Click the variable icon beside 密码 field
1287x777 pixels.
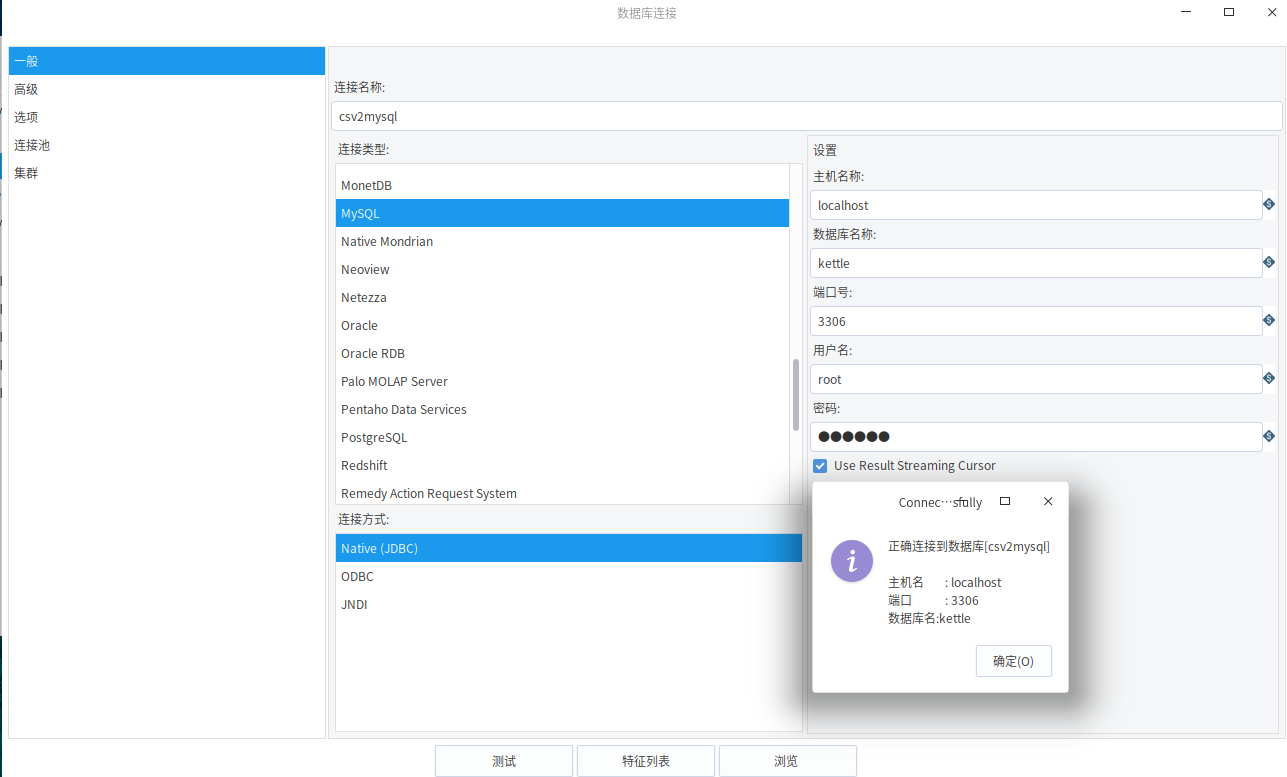[x=1269, y=436]
